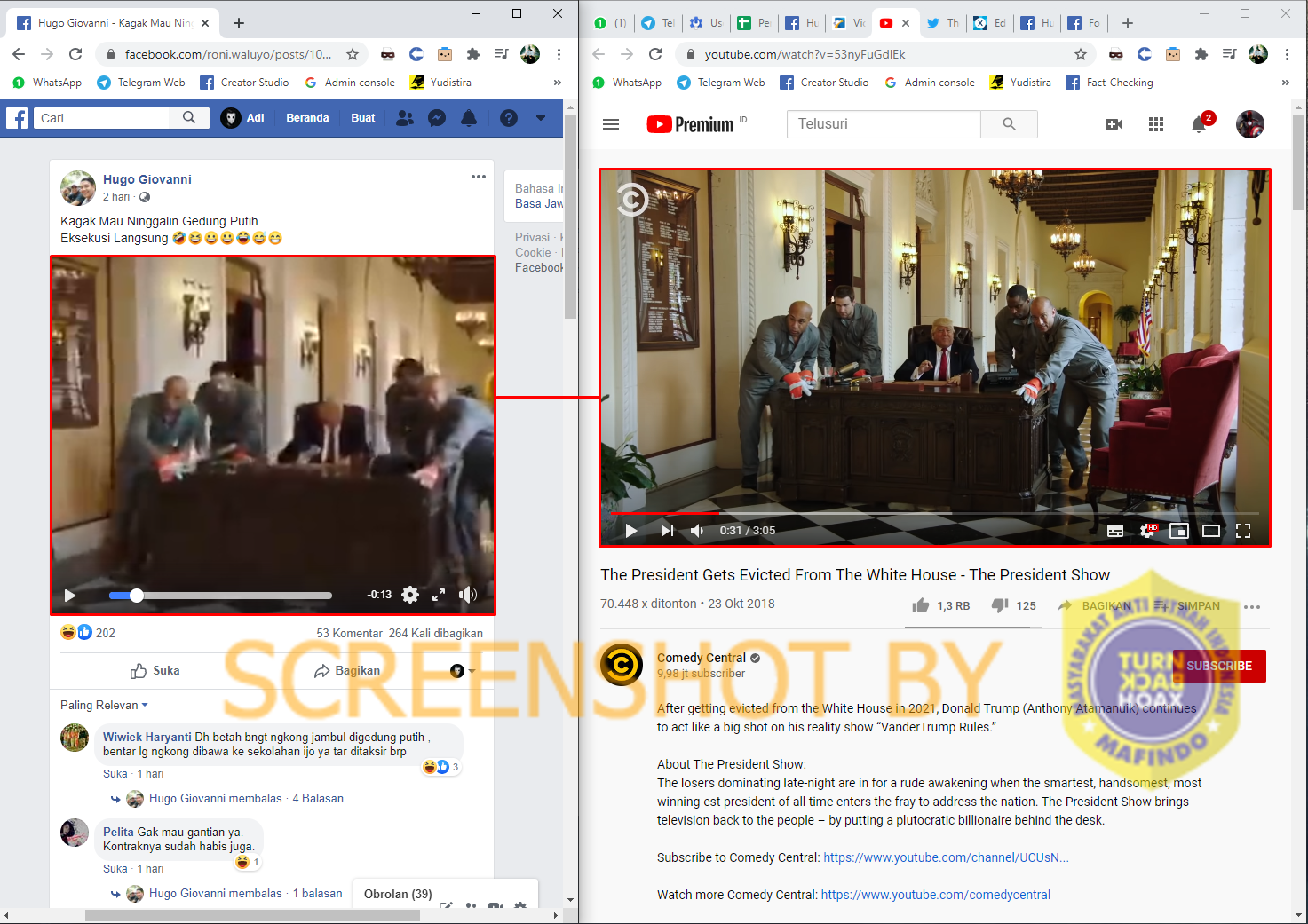Bookmark the Facebook page with star icon
This screenshot has width=1308, height=924.
click(x=353, y=54)
